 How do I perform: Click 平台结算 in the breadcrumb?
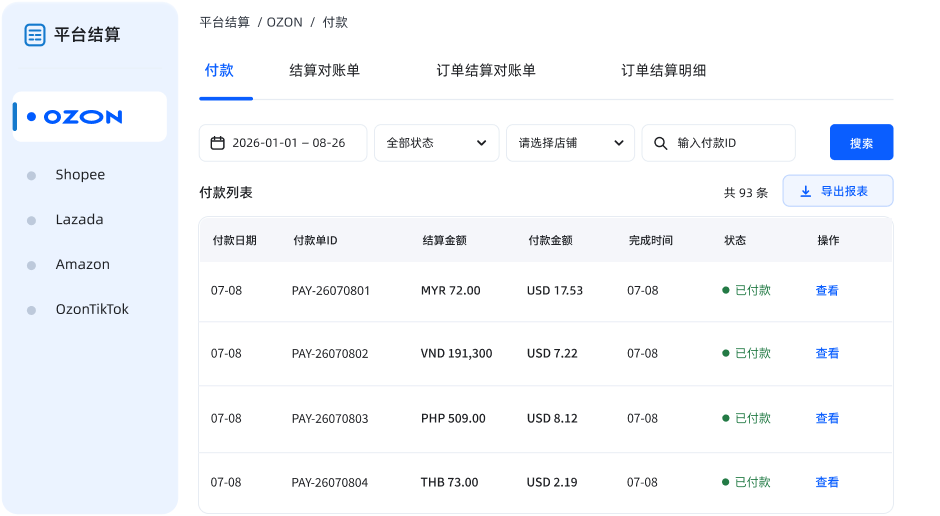(224, 23)
